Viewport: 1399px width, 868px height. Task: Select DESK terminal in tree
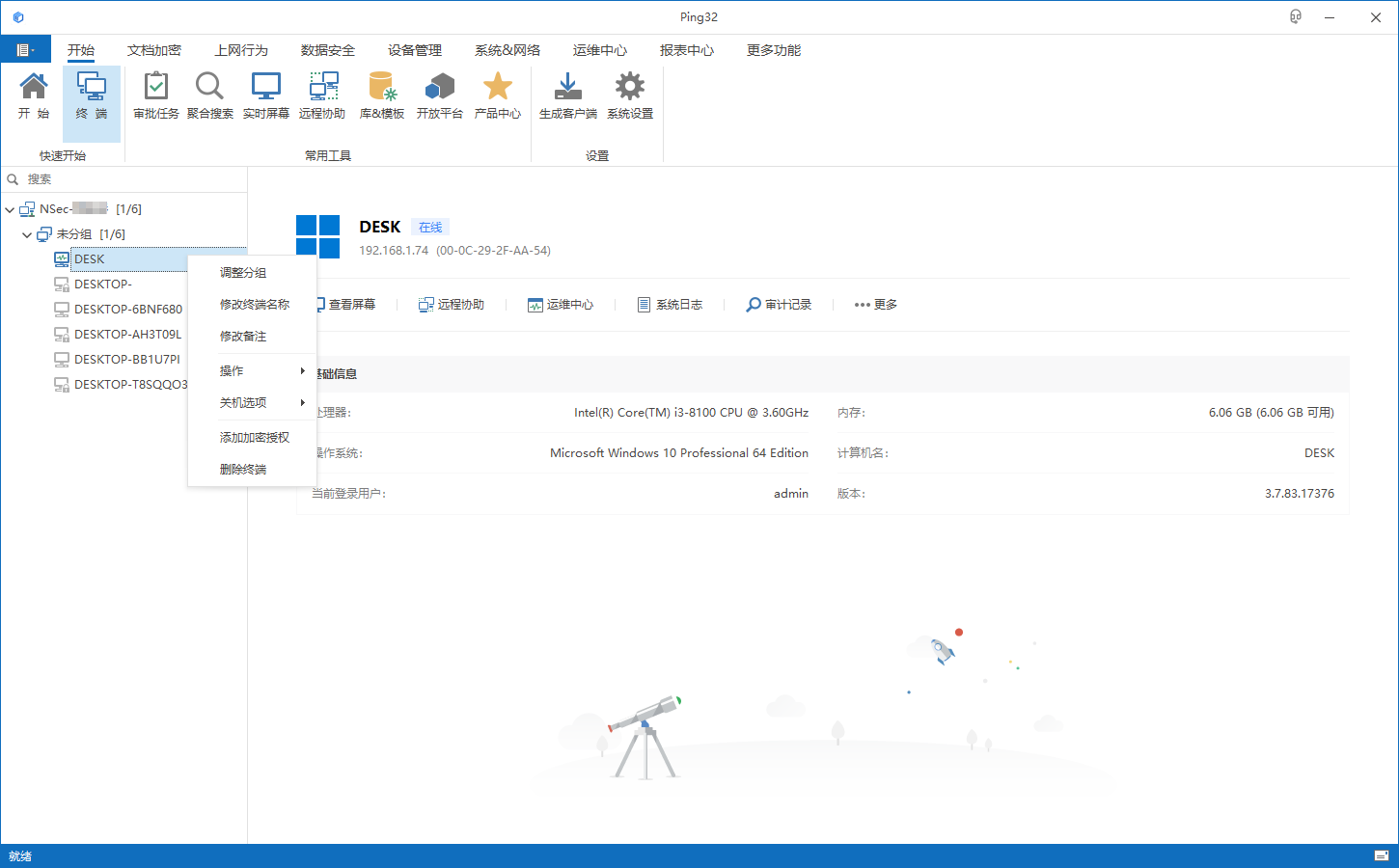click(x=90, y=258)
